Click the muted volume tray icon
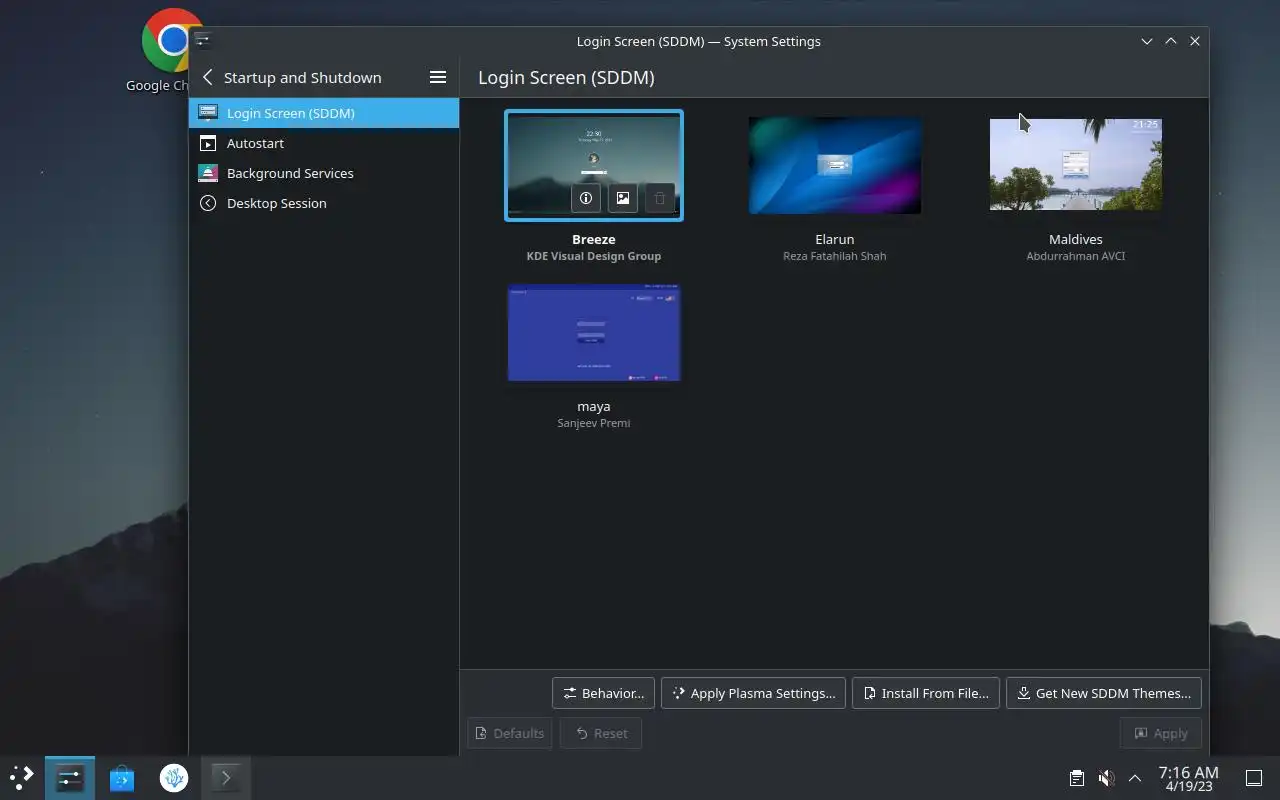This screenshot has height=800, width=1280. (1106, 778)
